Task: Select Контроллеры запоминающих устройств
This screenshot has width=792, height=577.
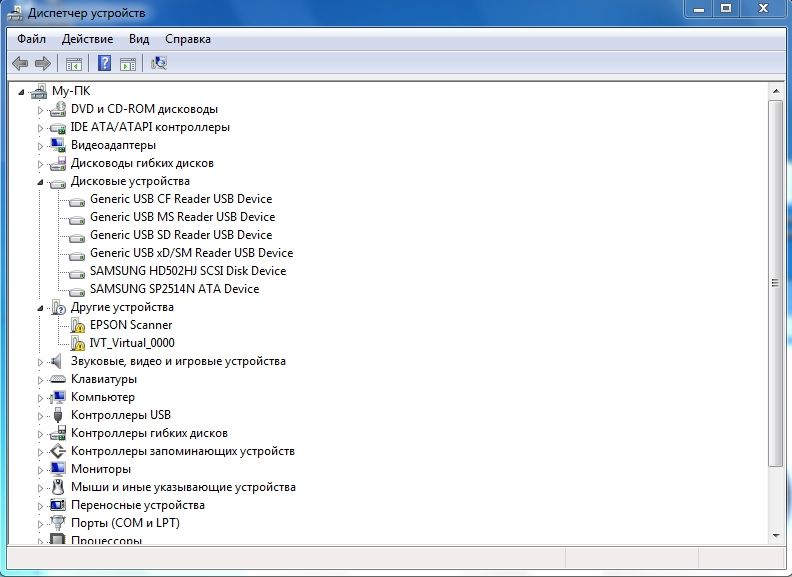Action: click(x=183, y=451)
